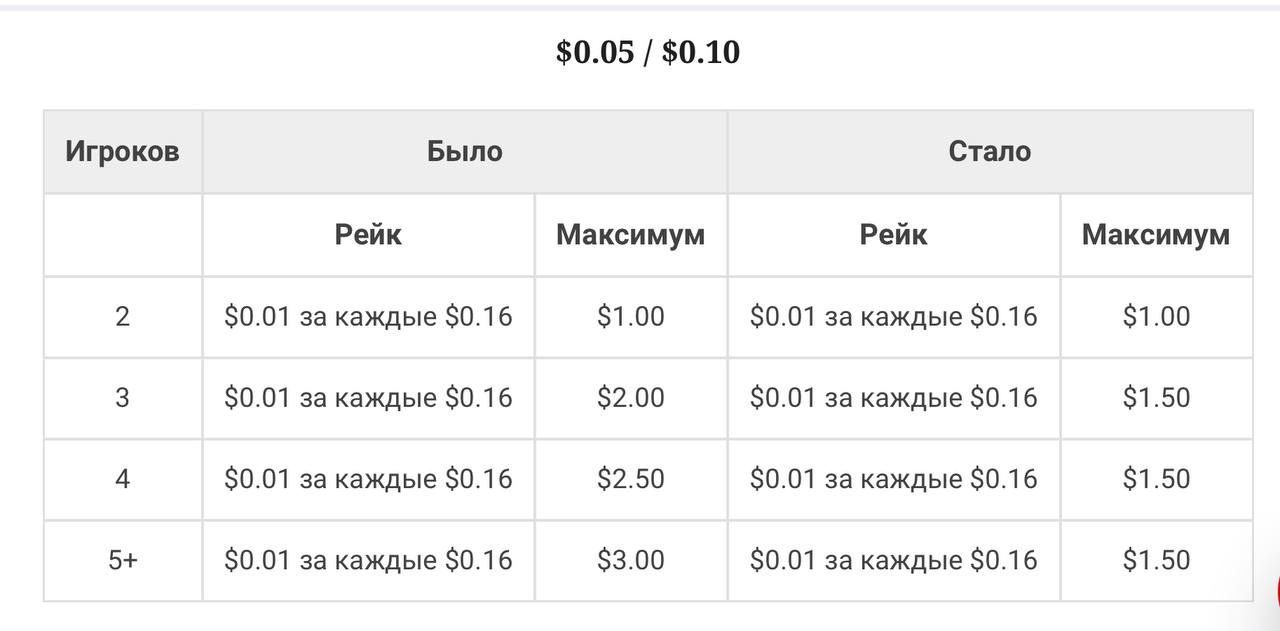
Task: Select the "Игроков" column header
Action: (122, 152)
